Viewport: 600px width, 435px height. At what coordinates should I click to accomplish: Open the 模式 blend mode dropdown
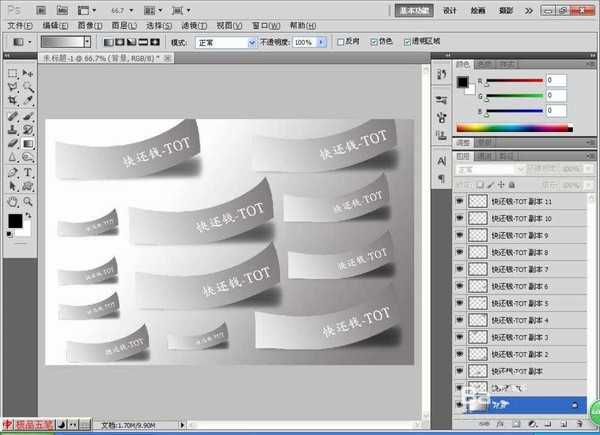pyautogui.click(x=227, y=43)
